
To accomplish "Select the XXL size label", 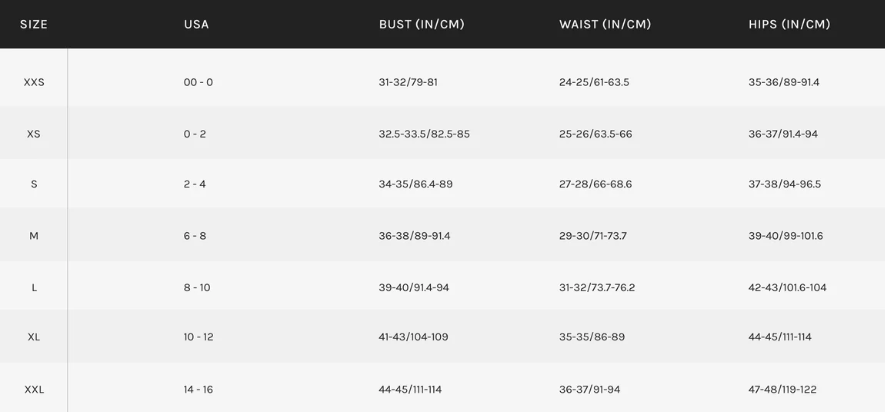I will [34, 390].
